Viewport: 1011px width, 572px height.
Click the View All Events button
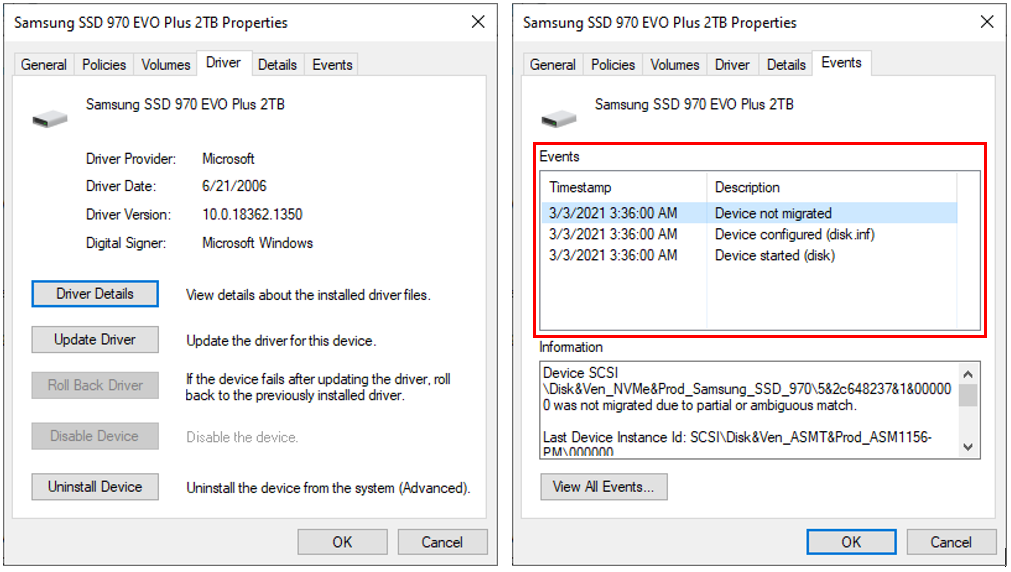[604, 486]
